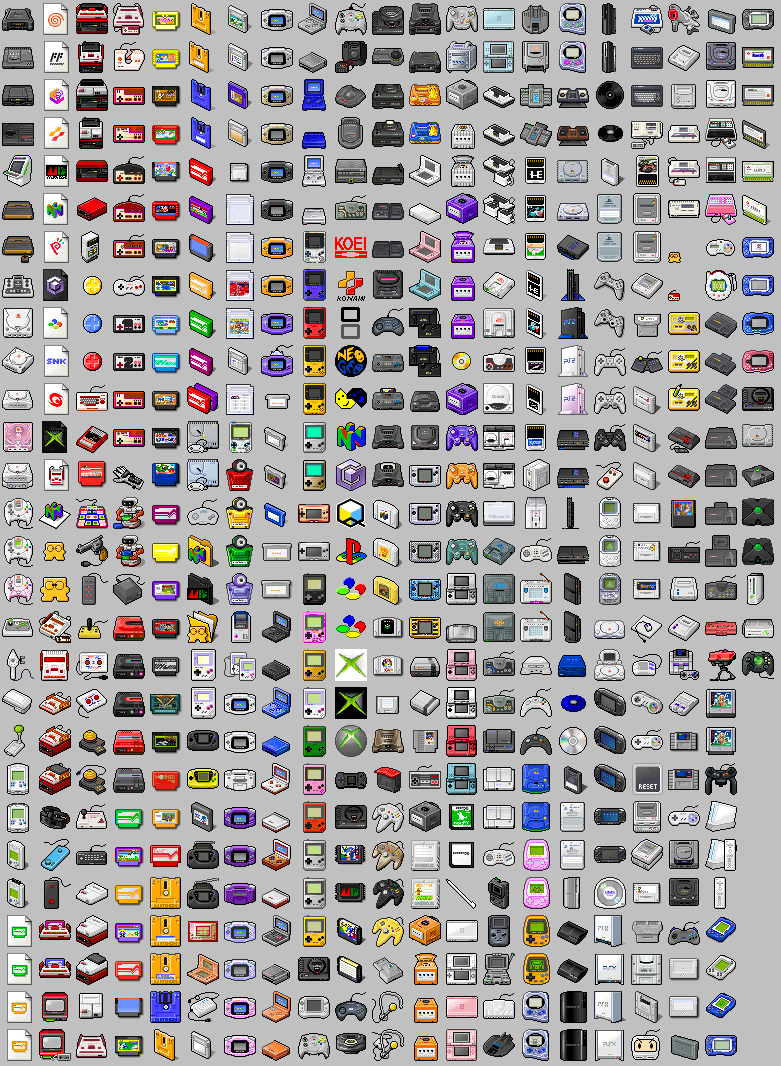
Task: Pick the revolver light gun icon
Action: click(x=95, y=549)
